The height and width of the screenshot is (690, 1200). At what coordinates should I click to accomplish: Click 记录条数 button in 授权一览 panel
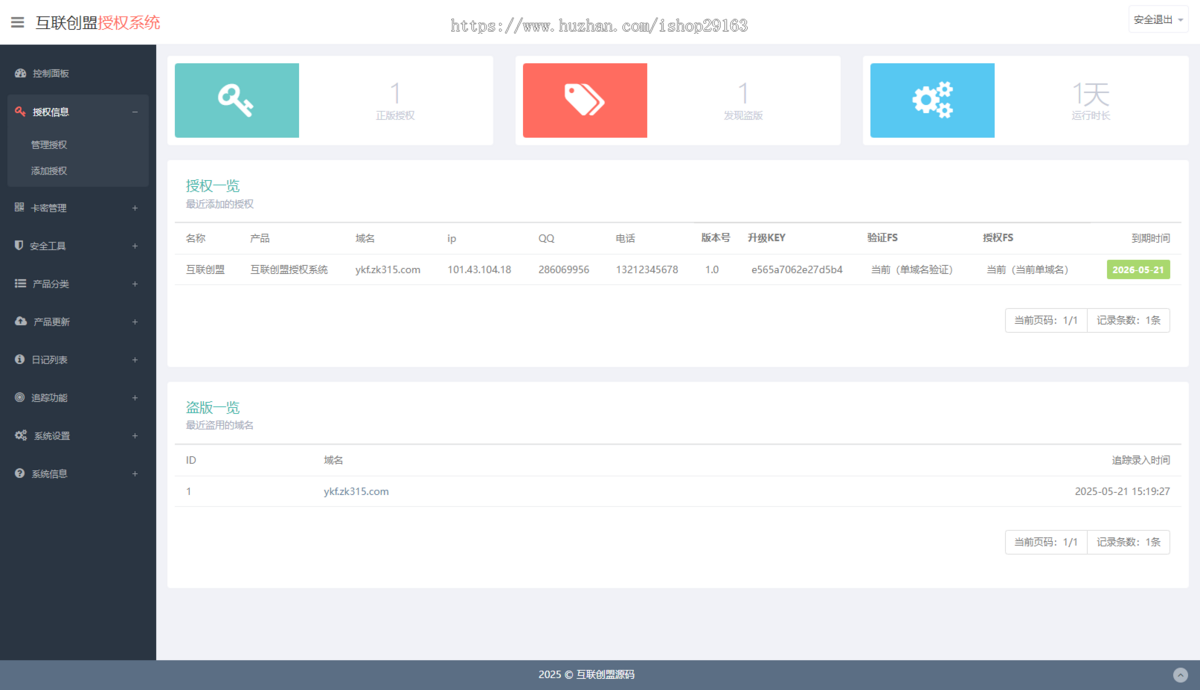[1129, 320]
